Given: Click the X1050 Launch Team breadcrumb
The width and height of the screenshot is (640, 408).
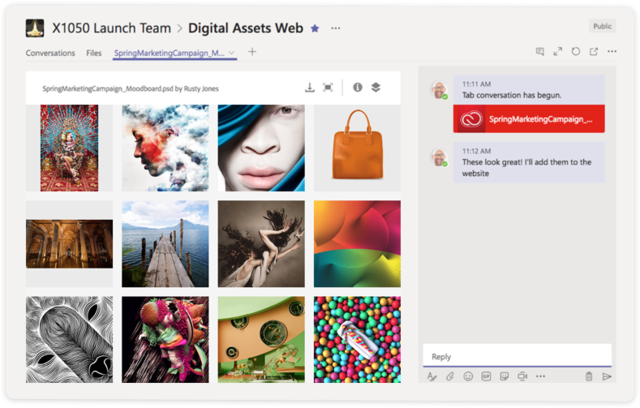Looking at the screenshot, I should (x=111, y=28).
